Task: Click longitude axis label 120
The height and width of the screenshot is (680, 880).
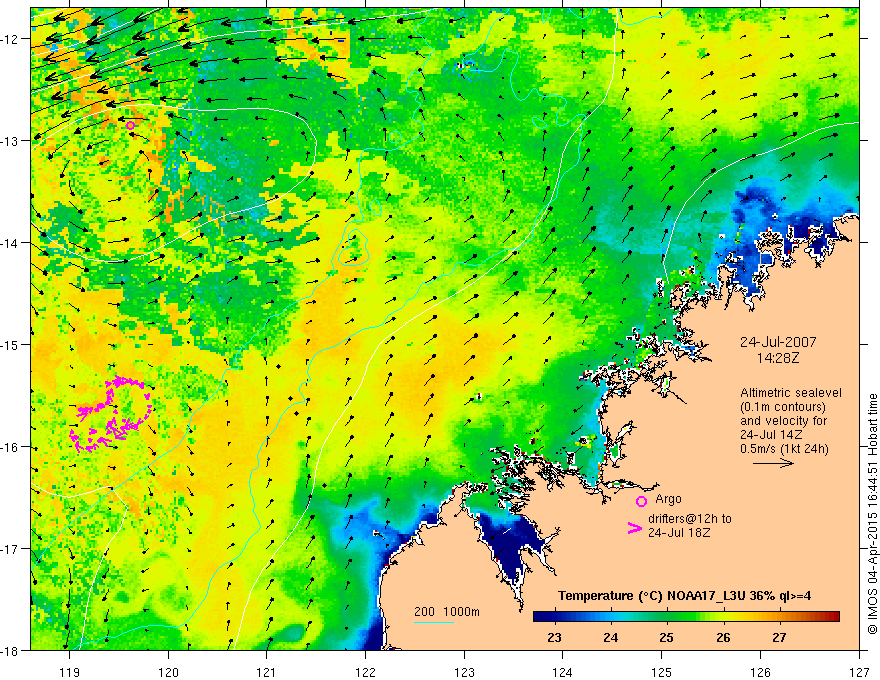Action: [168, 672]
